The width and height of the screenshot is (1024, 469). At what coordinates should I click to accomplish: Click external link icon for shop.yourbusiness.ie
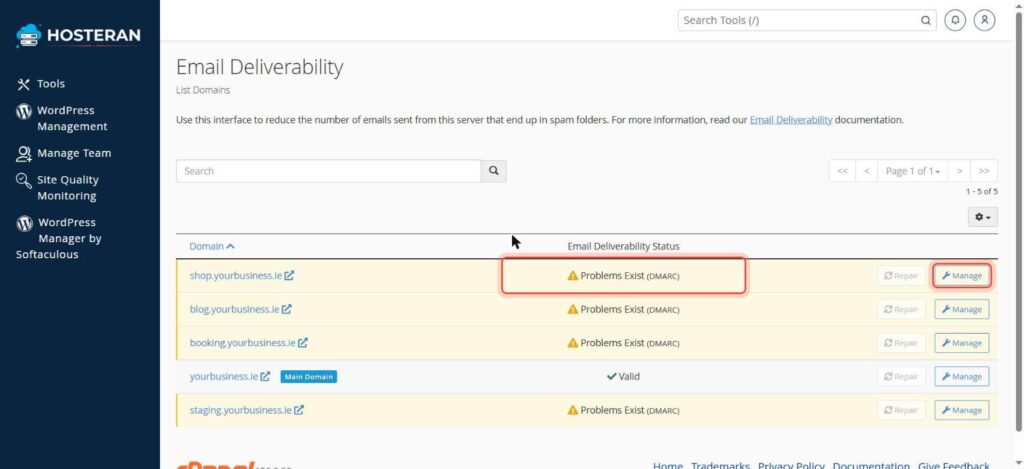(289, 276)
